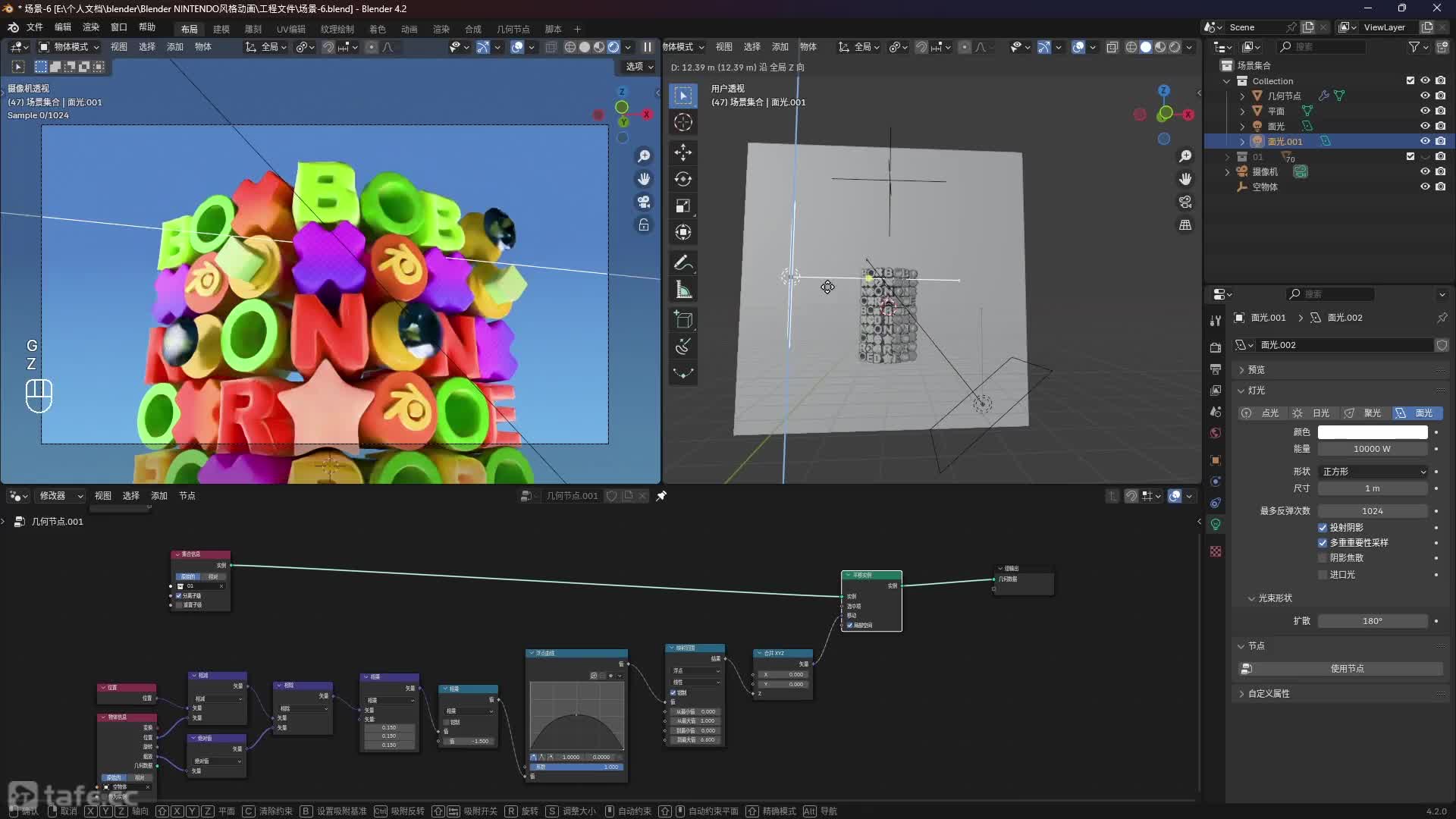Open 节点 menu in node editor
The width and height of the screenshot is (1456, 819).
pos(187,496)
